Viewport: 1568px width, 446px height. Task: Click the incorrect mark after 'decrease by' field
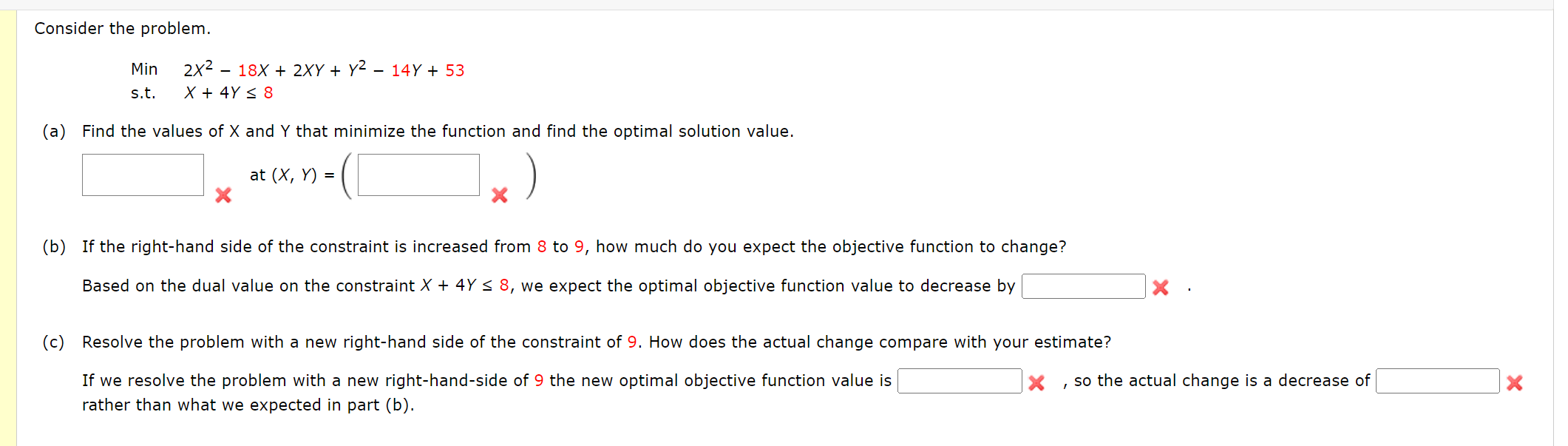(x=1161, y=288)
